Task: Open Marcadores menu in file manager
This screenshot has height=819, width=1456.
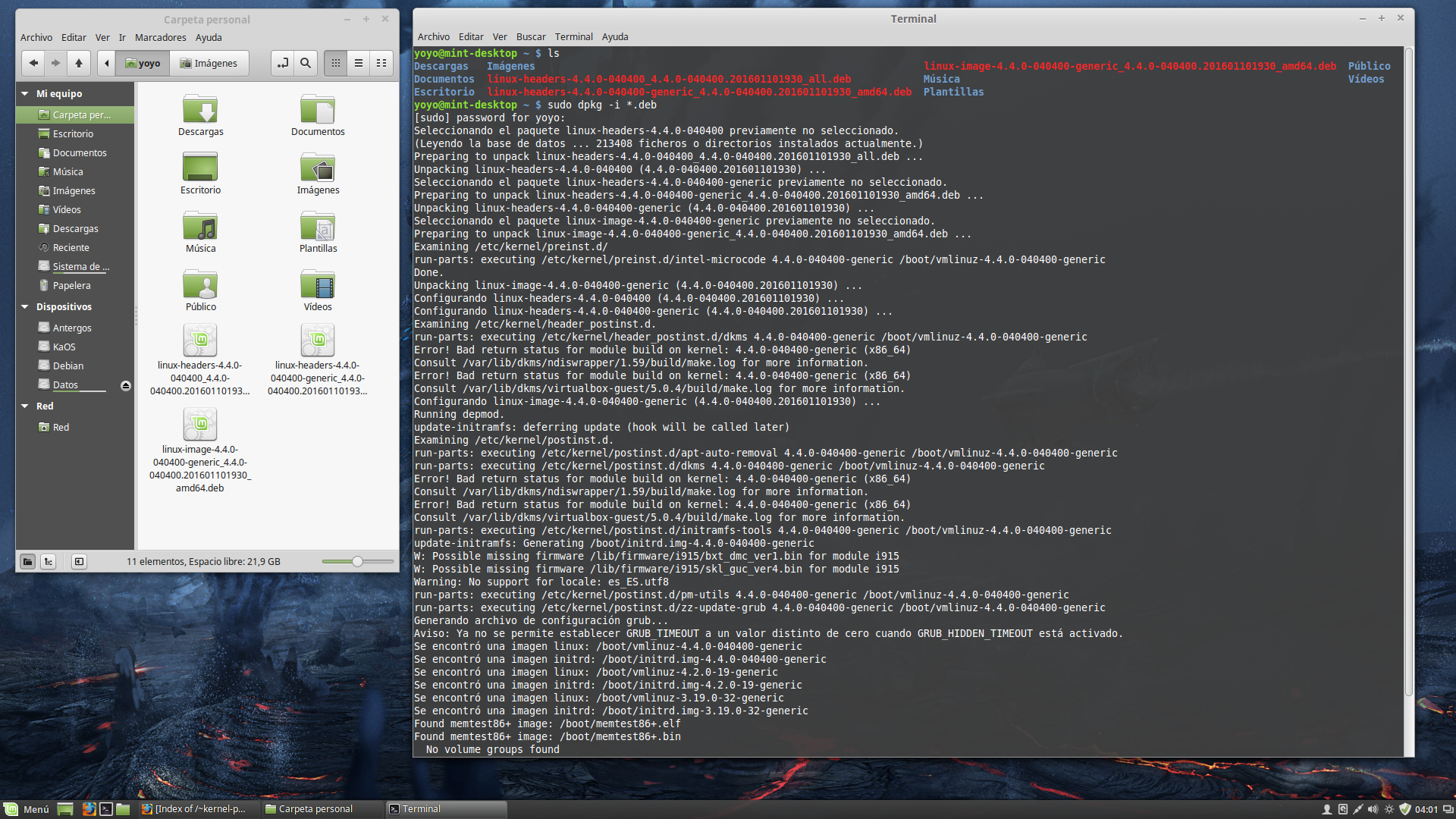Action: [160, 37]
